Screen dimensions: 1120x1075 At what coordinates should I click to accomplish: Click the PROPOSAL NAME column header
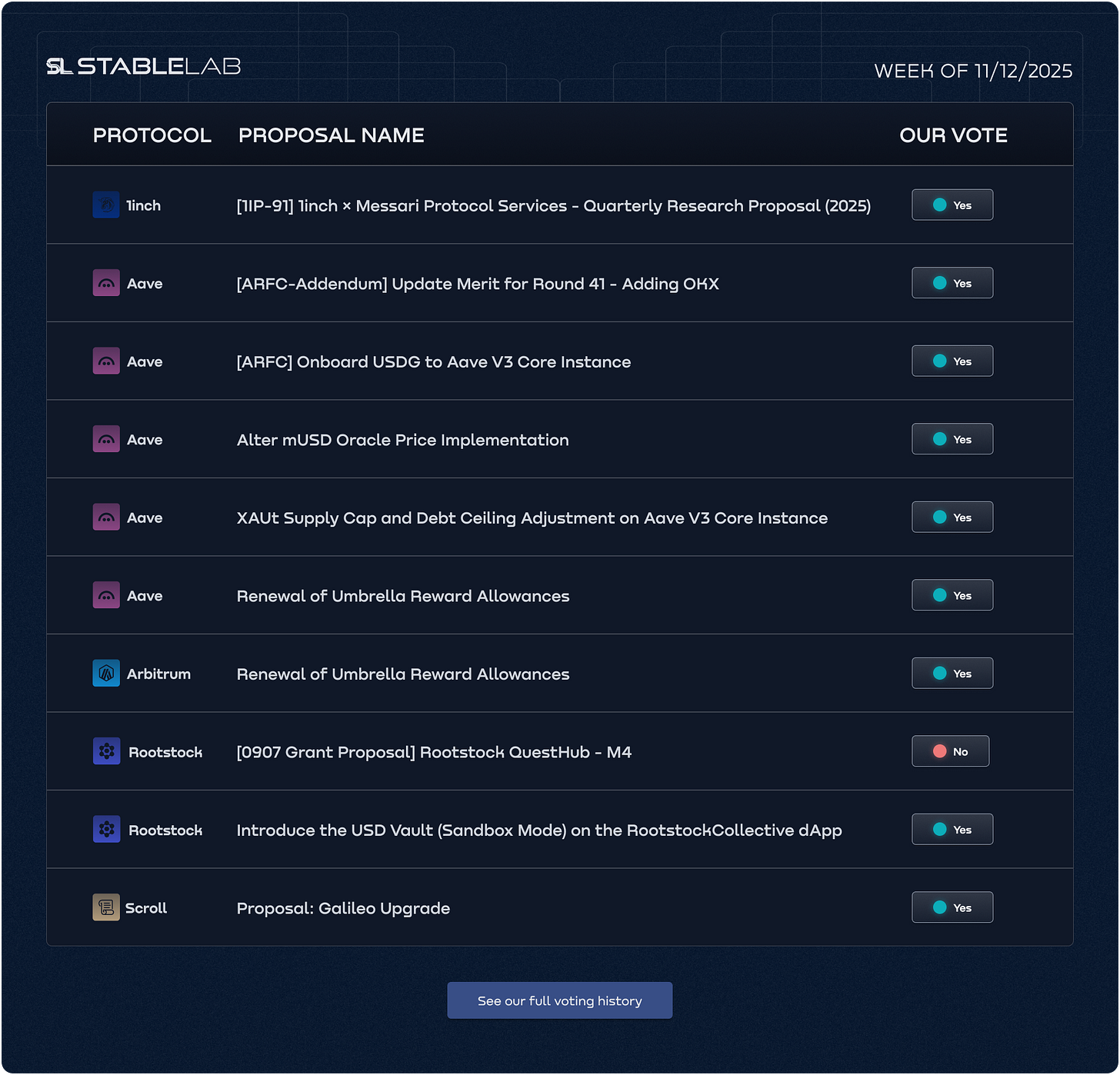pyautogui.click(x=332, y=135)
